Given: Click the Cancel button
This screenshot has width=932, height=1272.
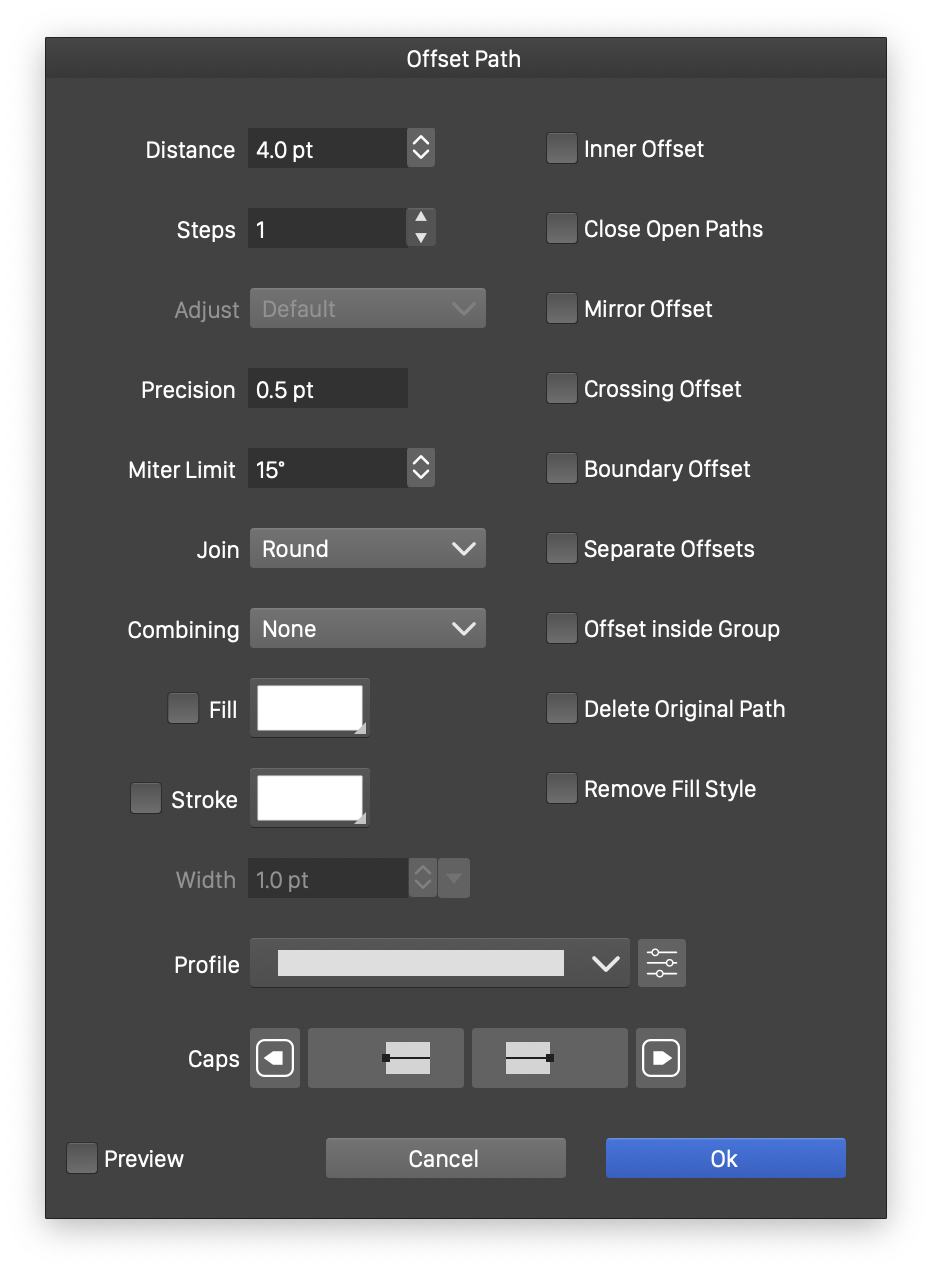Looking at the screenshot, I should [445, 1158].
